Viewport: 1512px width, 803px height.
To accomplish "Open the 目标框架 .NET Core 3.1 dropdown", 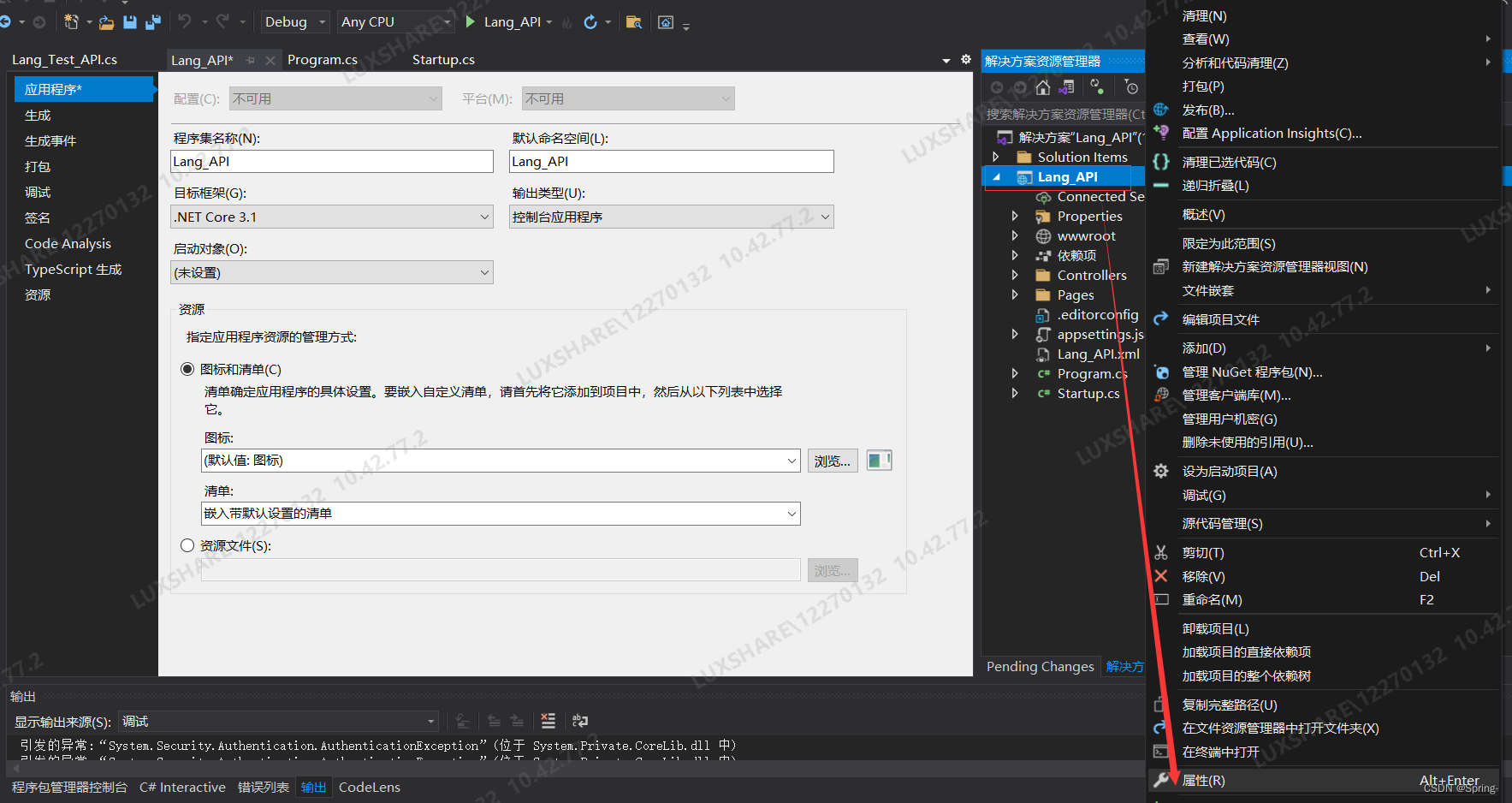I will point(332,217).
